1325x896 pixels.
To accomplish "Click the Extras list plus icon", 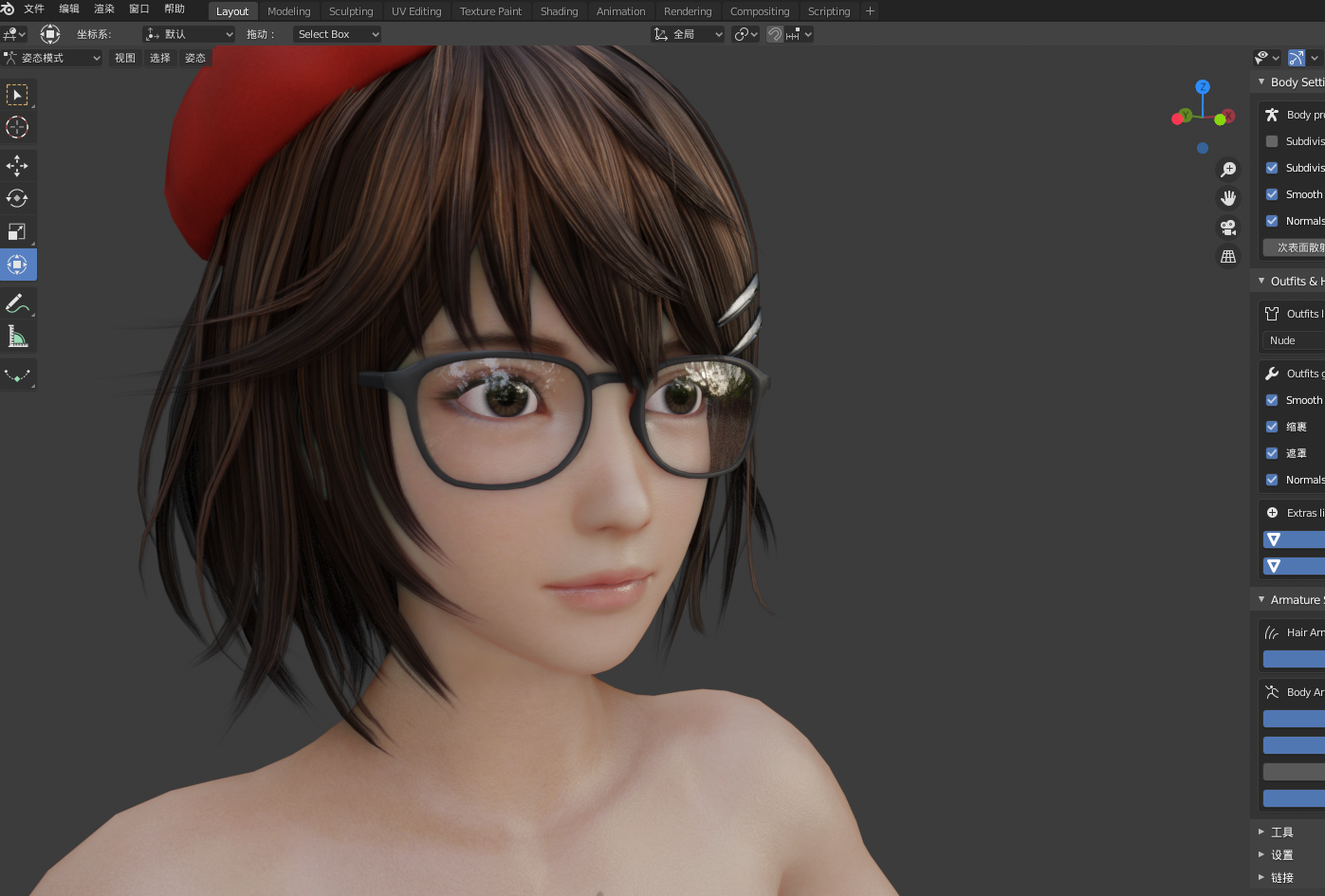I will click(x=1272, y=513).
